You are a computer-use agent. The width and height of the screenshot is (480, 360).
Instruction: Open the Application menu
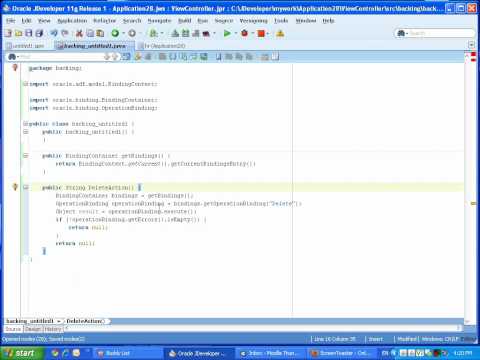click(x=72, y=21)
